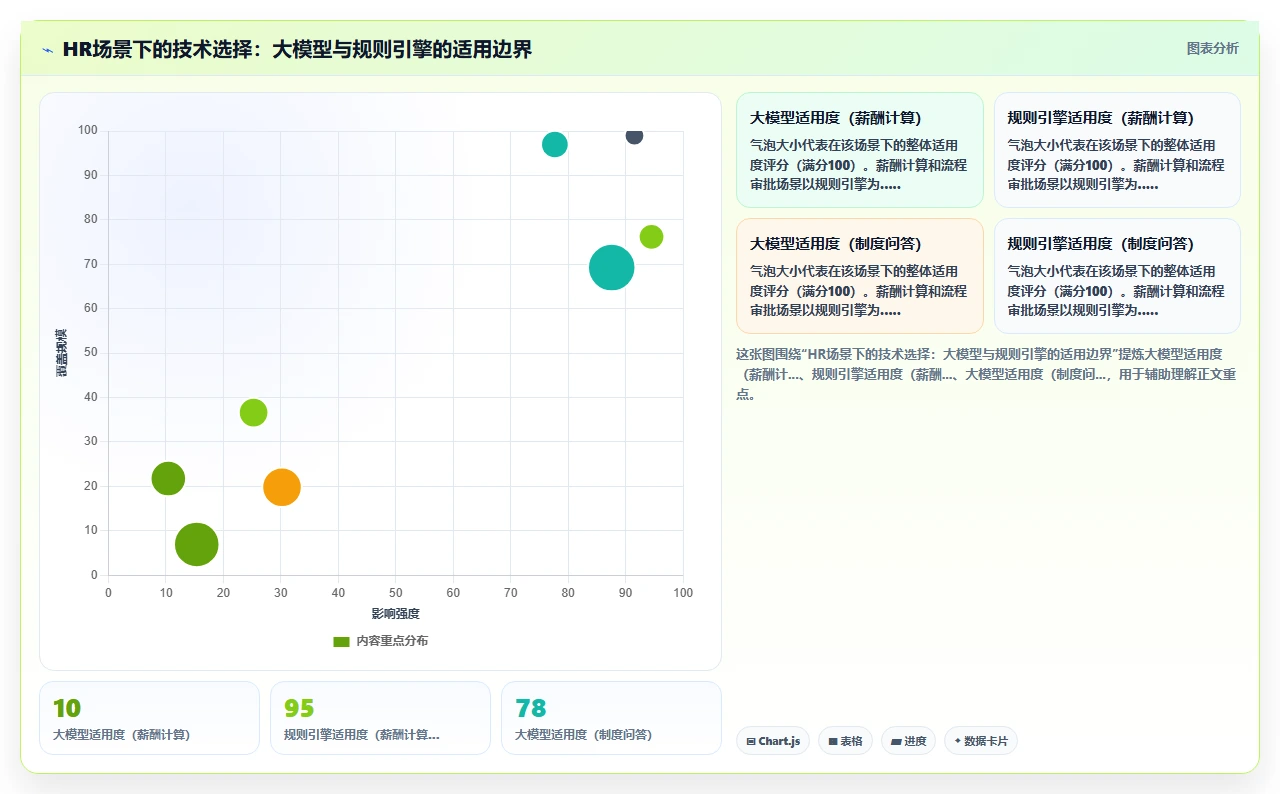The width and height of the screenshot is (1280, 794).
Task: Click the description text in the orange 制度问答 card
Action: pyautogui.click(x=858, y=291)
